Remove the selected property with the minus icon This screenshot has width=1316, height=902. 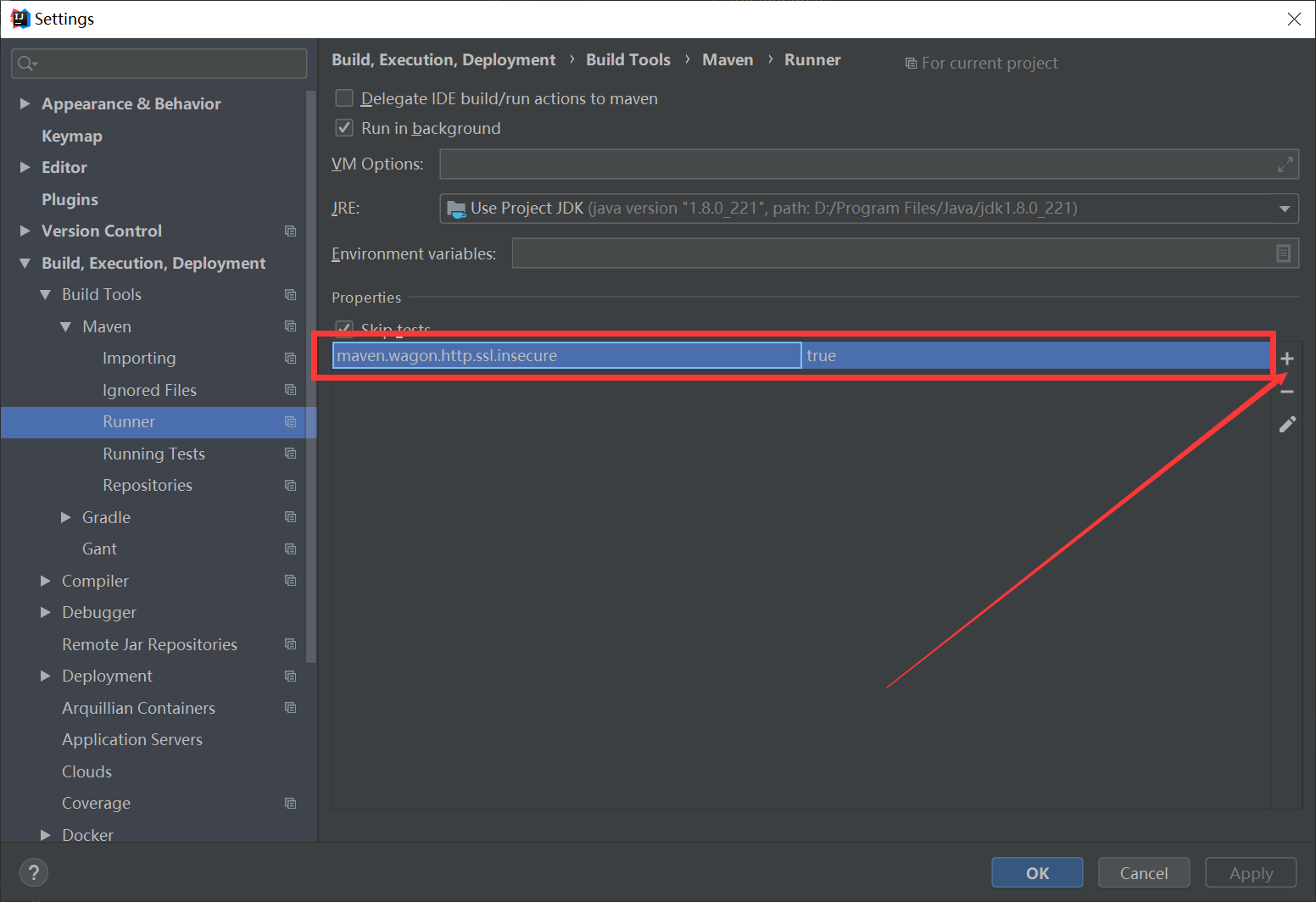1287,392
